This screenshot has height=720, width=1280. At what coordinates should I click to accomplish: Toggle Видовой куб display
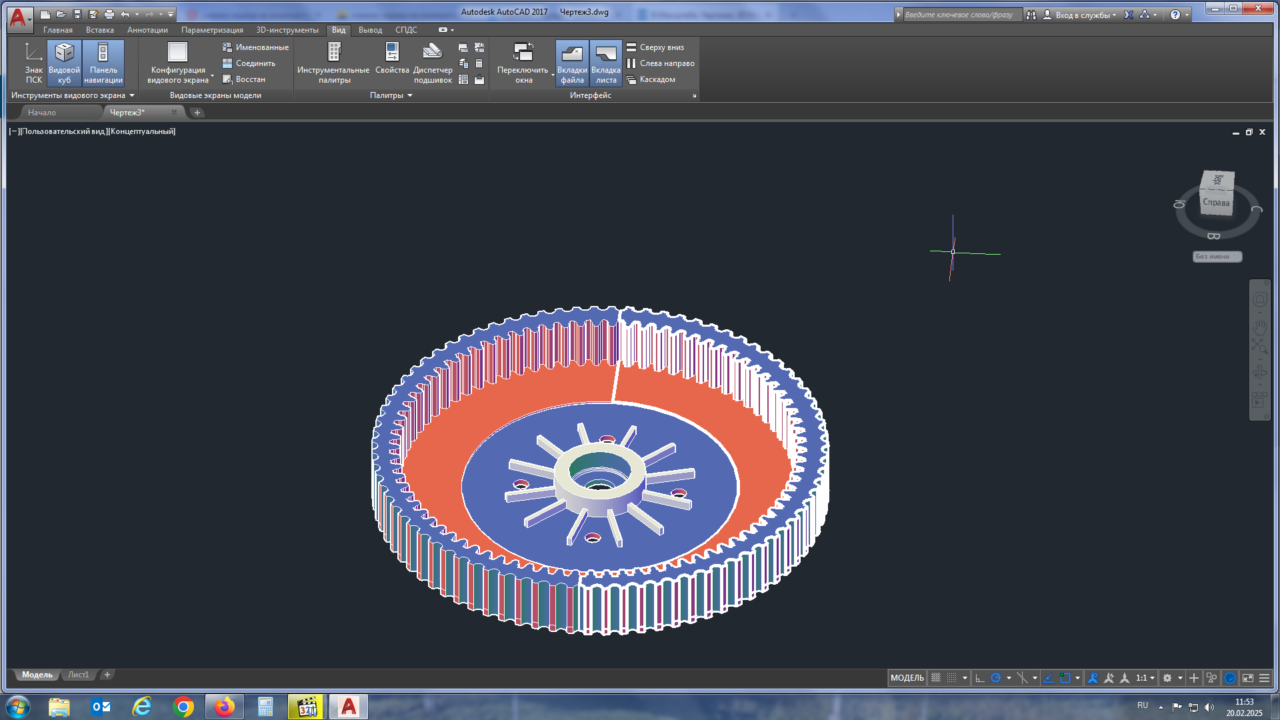[65, 64]
